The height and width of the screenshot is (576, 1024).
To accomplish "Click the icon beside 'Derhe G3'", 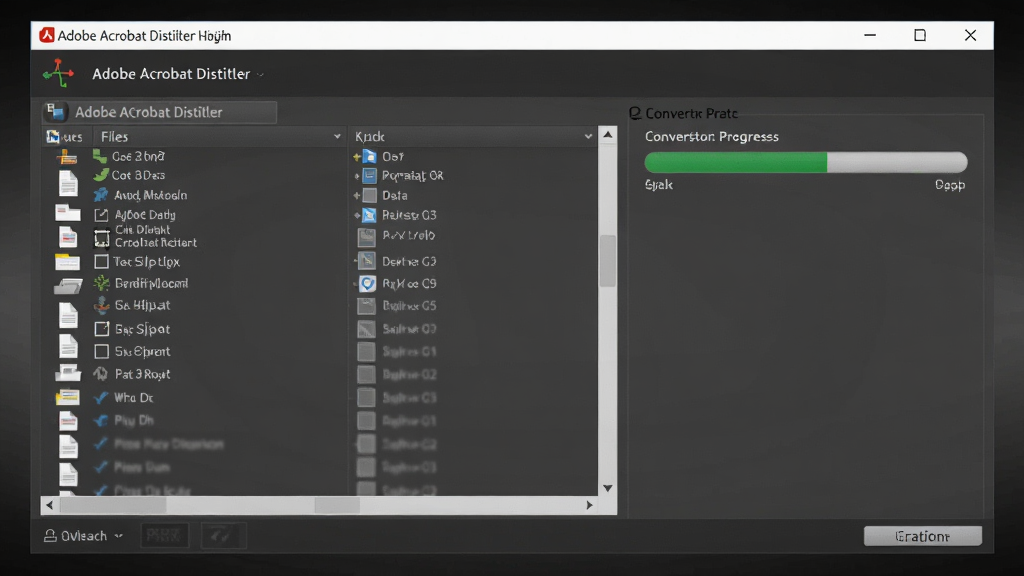I will tap(367, 261).
